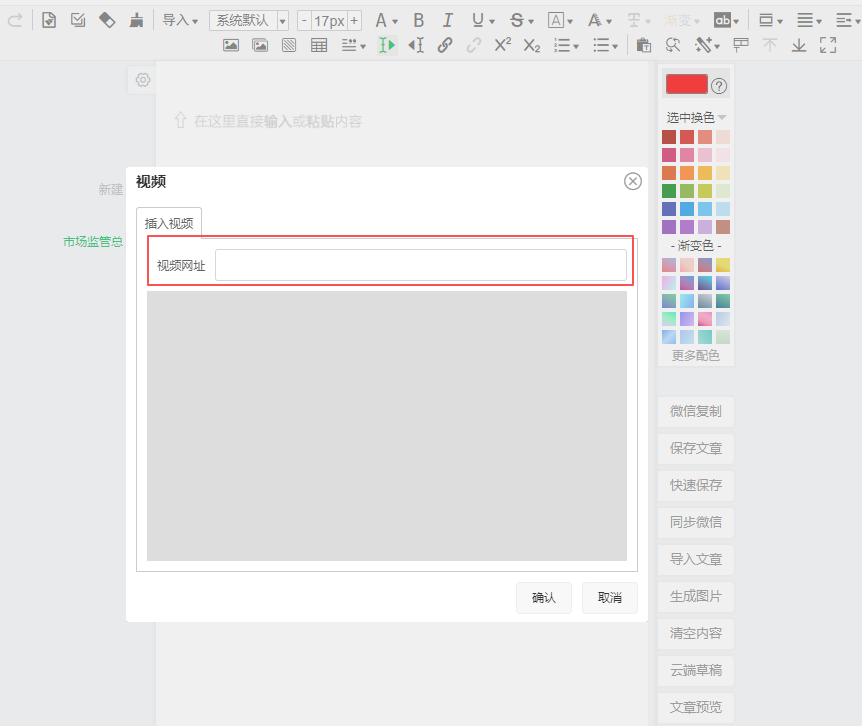
Task: Click the hyperlink chain icon
Action: (445, 45)
